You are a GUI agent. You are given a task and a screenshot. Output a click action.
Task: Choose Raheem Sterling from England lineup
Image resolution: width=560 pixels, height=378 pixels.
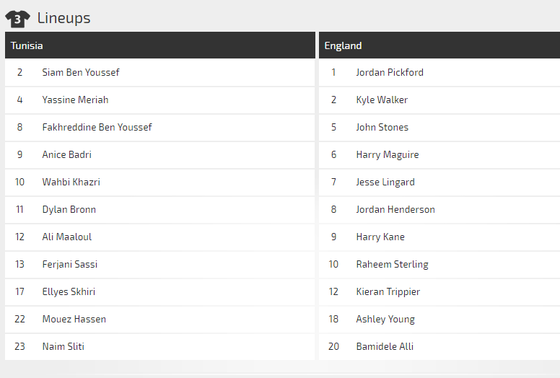392,264
